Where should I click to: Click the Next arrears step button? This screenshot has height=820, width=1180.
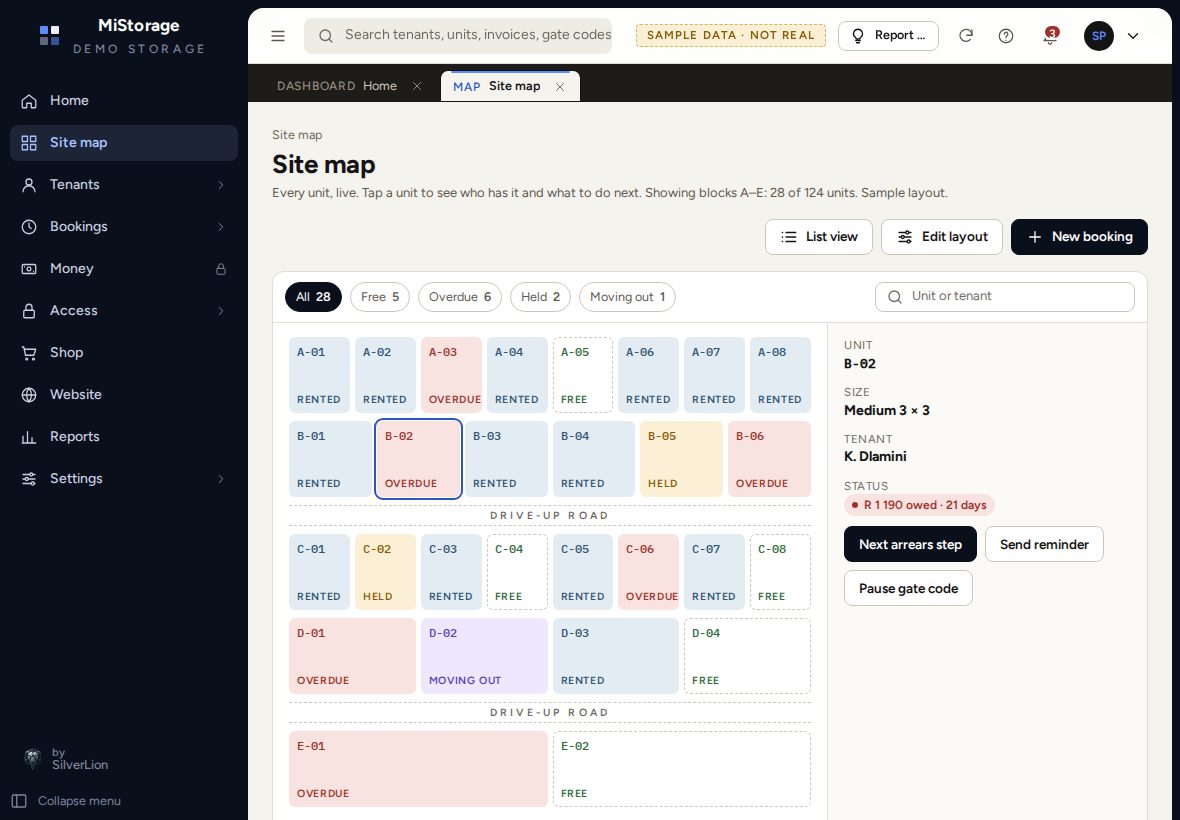point(911,544)
